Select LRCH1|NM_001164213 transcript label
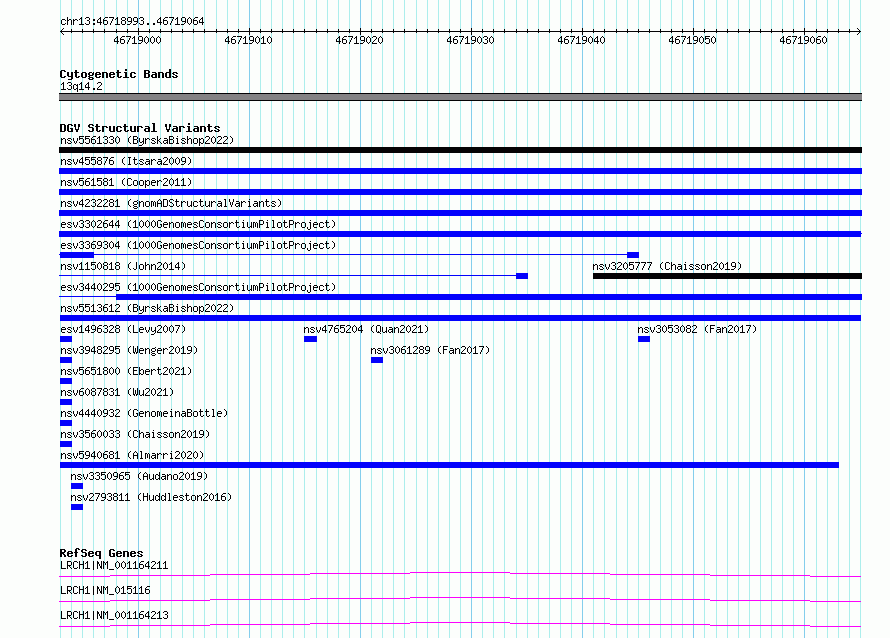 (114, 615)
